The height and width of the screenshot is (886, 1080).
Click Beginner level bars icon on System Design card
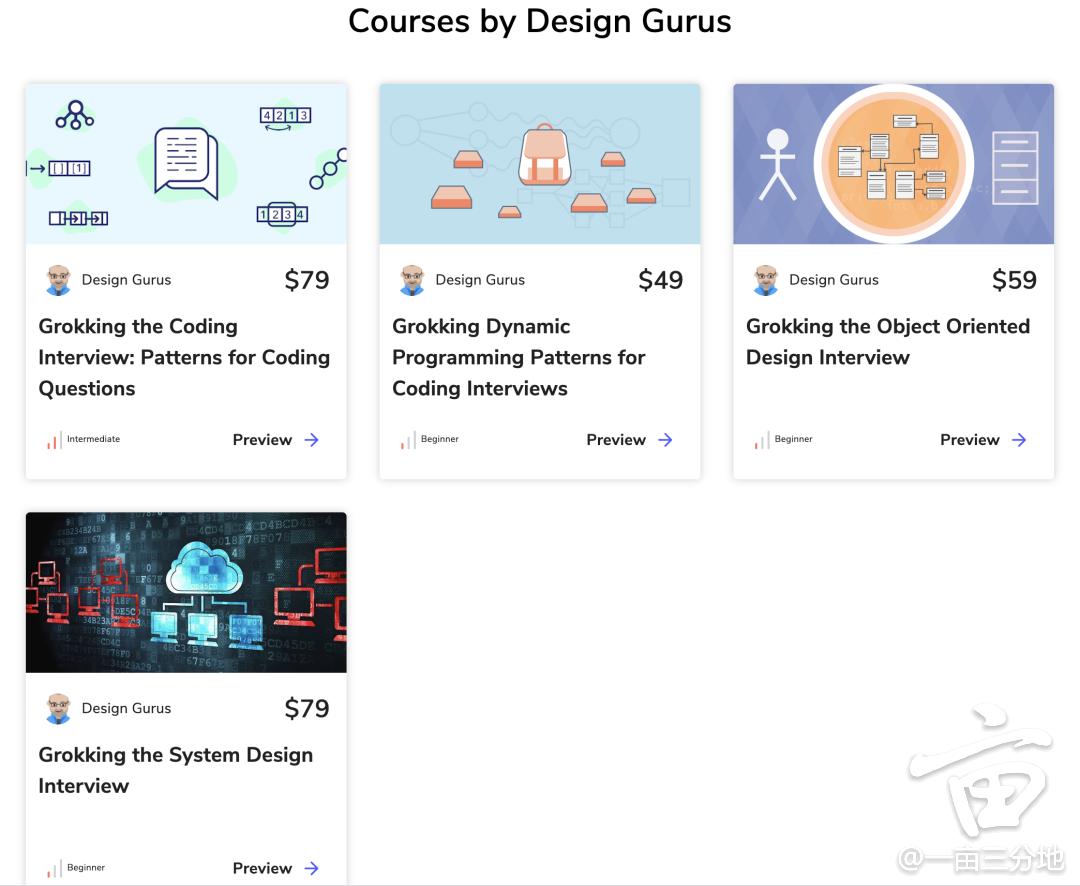[x=54, y=869]
